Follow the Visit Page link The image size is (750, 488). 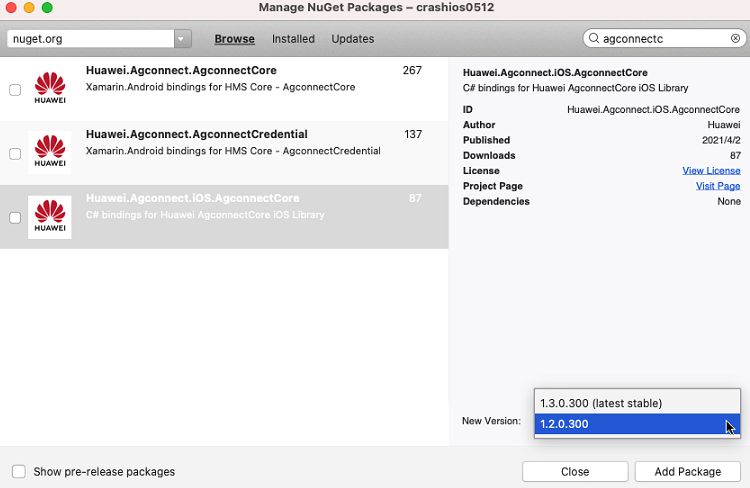click(x=717, y=186)
